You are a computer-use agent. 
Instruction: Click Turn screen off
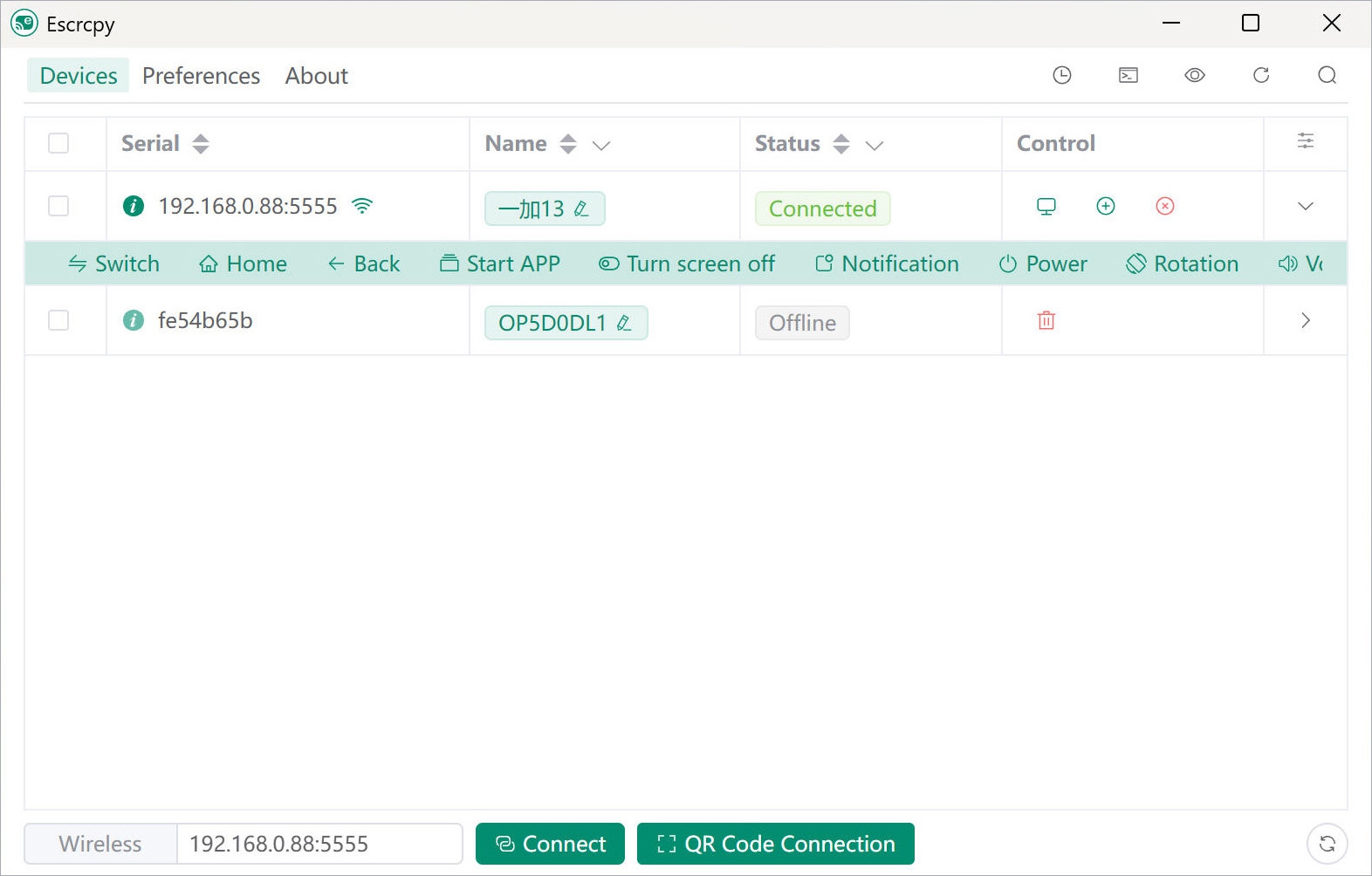[x=687, y=263]
